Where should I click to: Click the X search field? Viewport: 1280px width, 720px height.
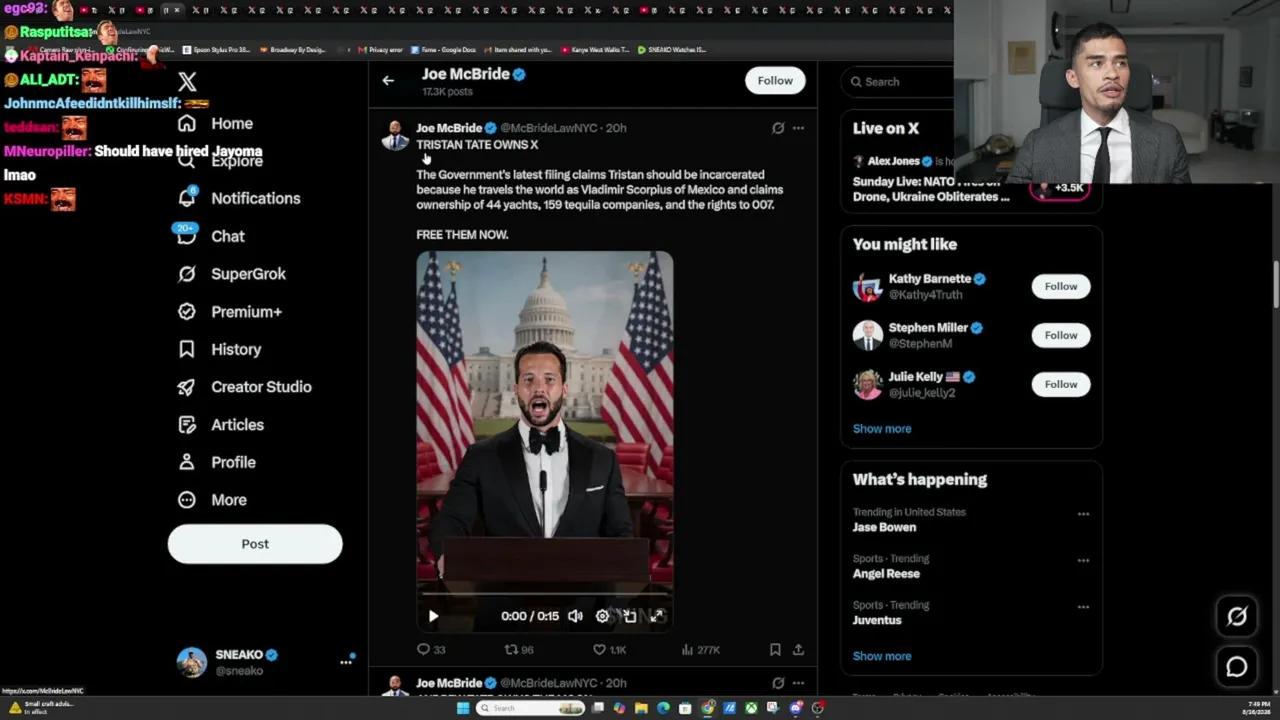tap(898, 82)
